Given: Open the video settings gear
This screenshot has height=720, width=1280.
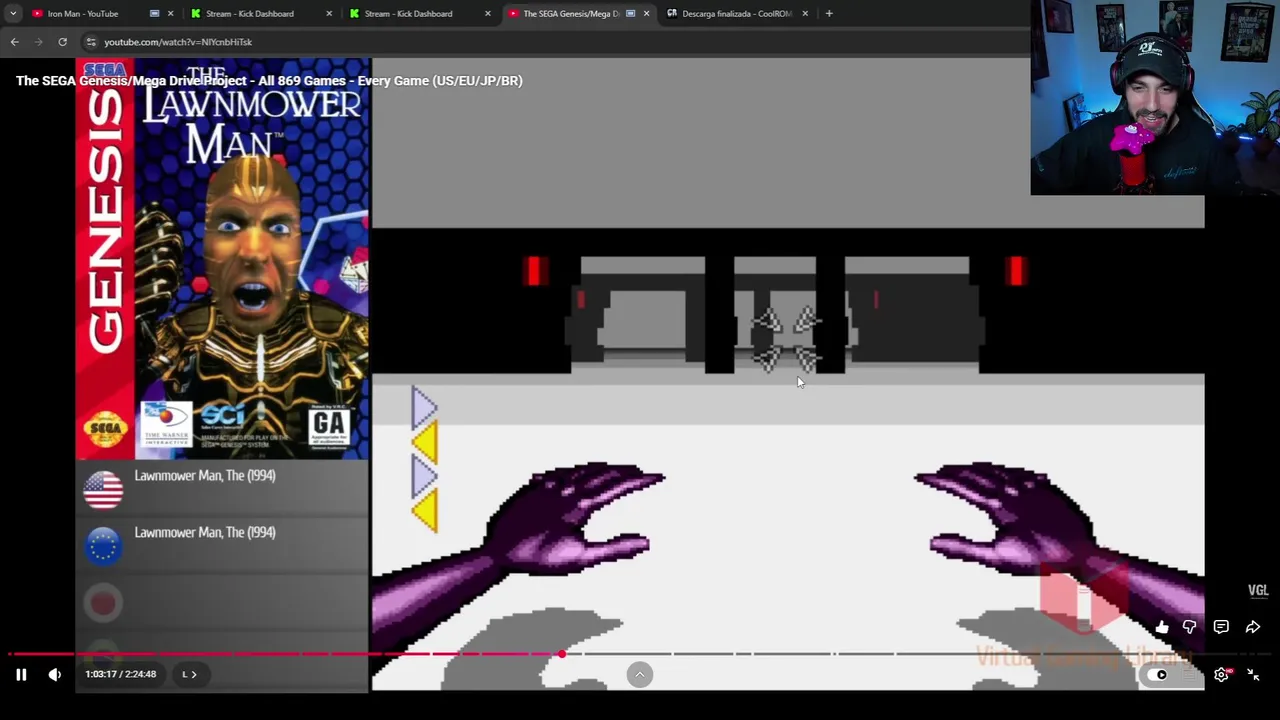Looking at the screenshot, I should pos(1222,675).
